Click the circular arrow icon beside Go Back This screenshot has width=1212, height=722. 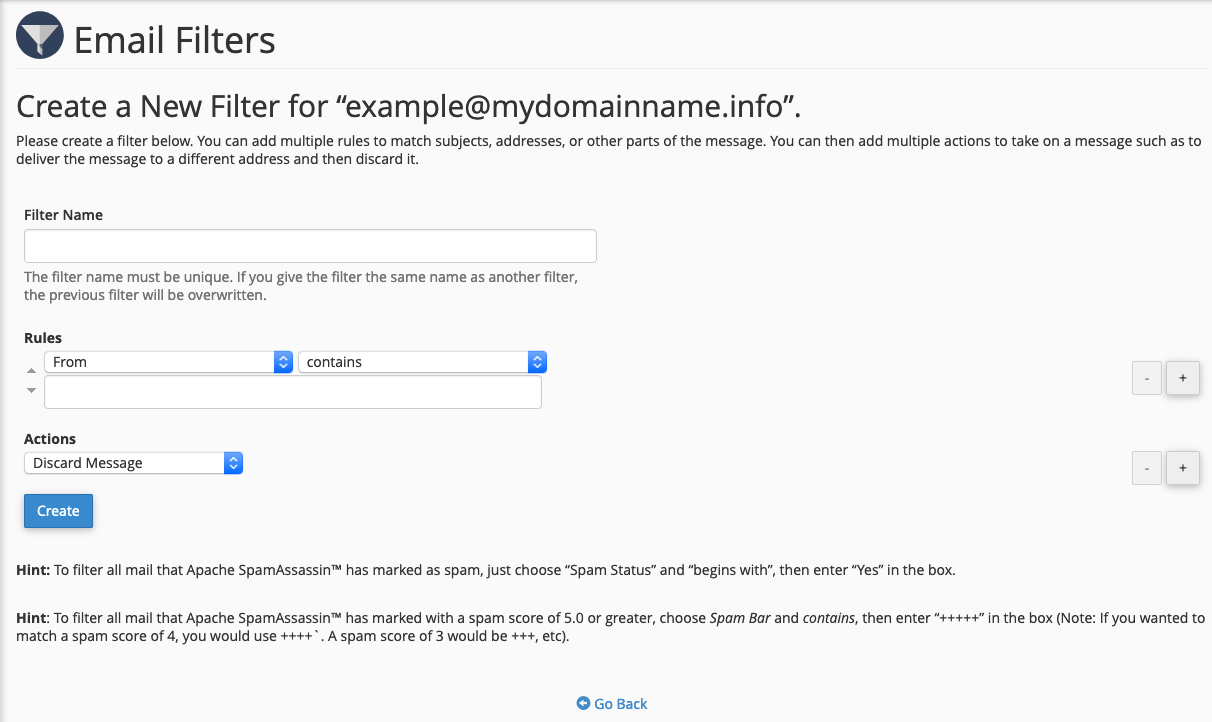(583, 704)
